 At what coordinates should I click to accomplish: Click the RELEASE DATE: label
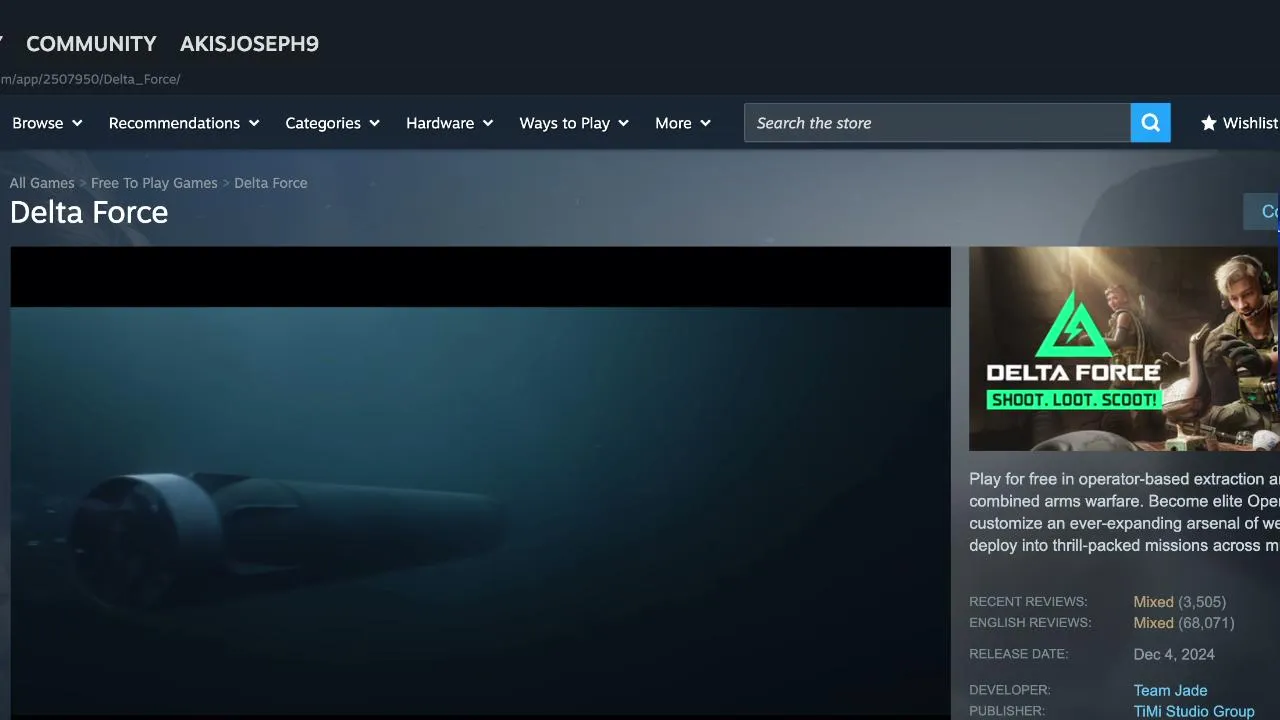(1019, 654)
